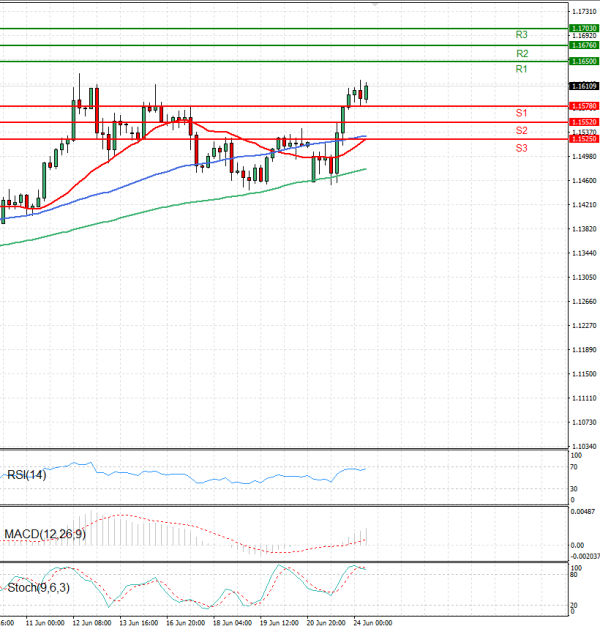Click the S2 support label
The height and width of the screenshot is (629, 600).
(x=521, y=131)
